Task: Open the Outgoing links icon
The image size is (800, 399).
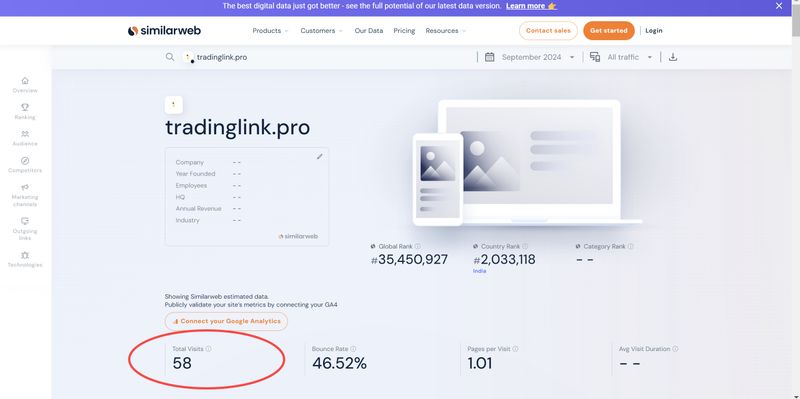Action: pos(25,221)
